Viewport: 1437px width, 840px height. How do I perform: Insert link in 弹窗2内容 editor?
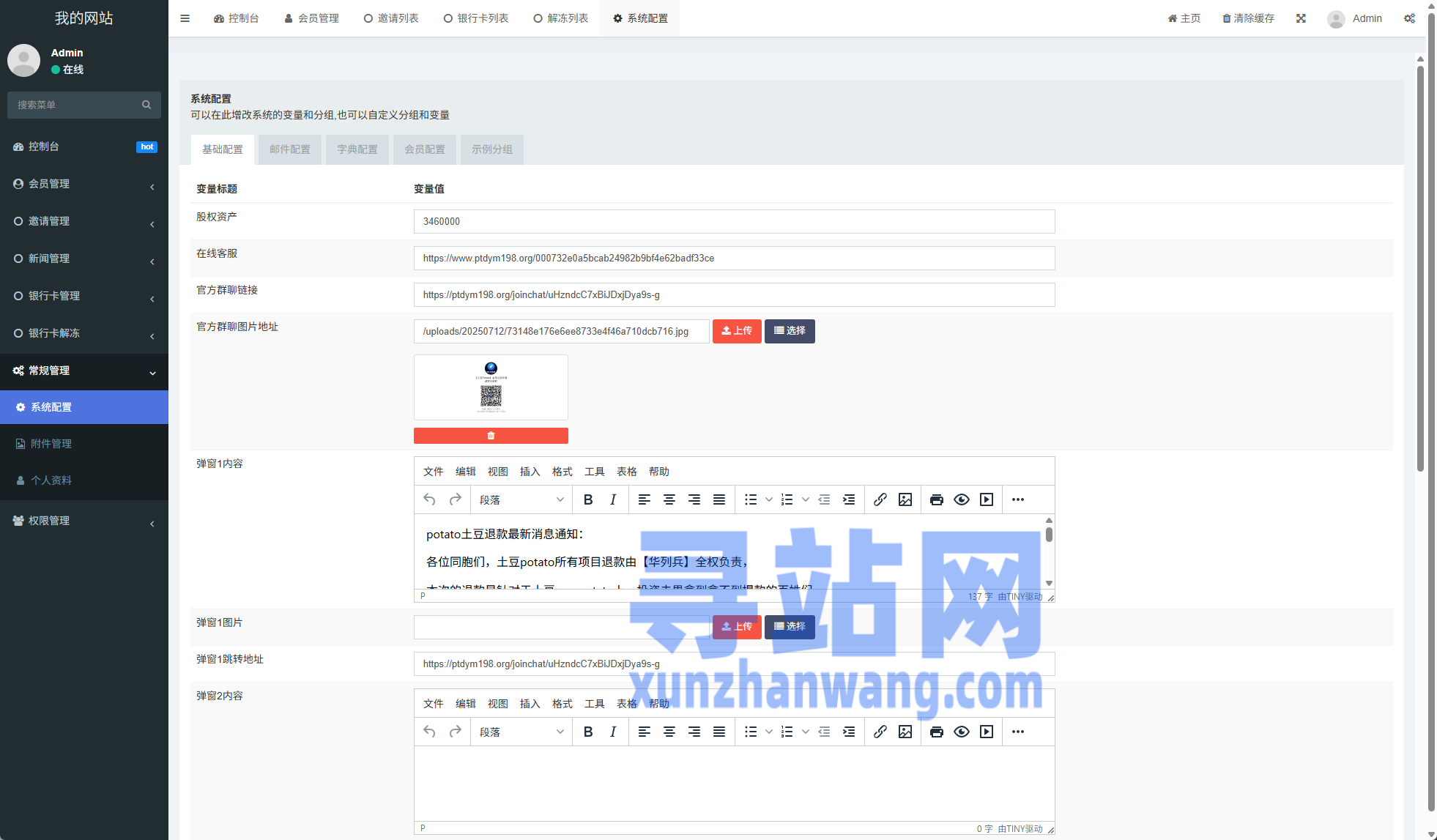click(880, 732)
